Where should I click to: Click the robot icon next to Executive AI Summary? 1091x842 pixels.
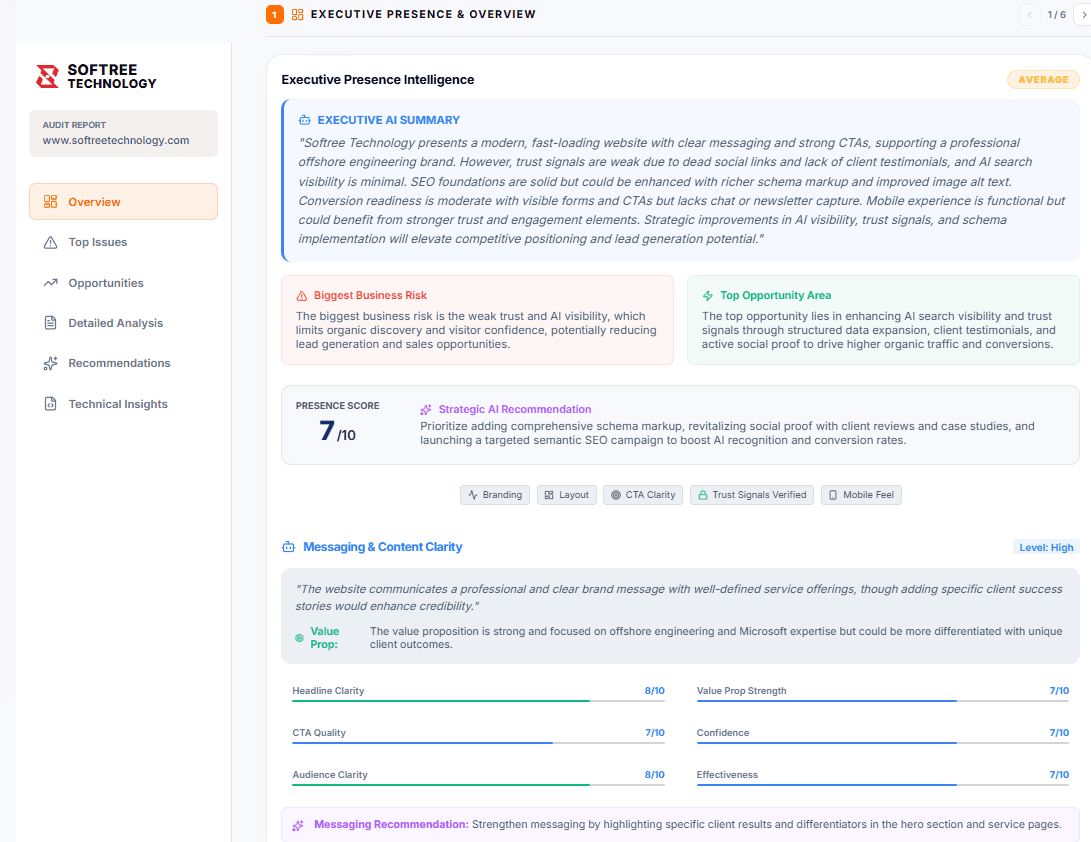click(305, 120)
